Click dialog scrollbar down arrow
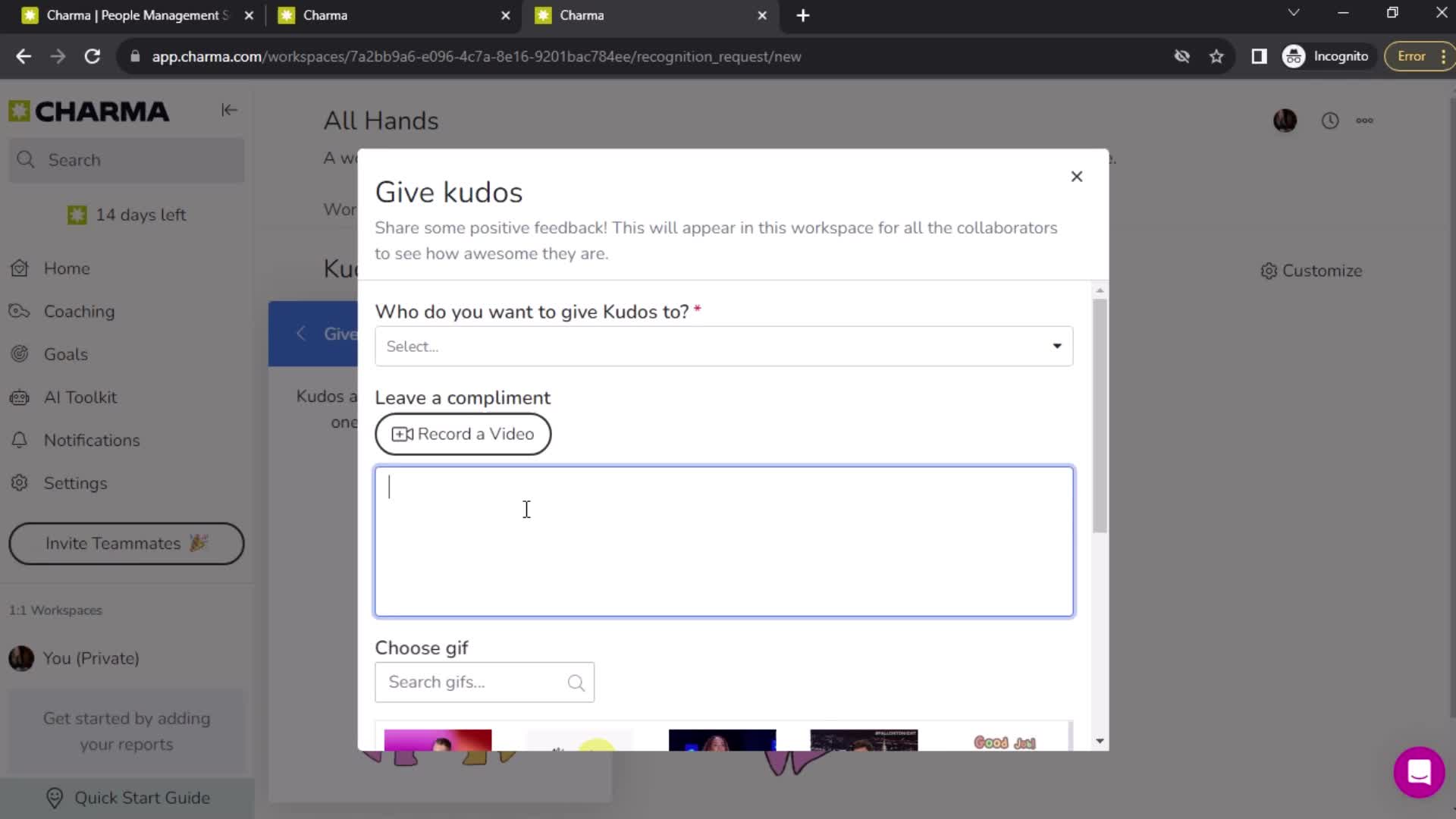 click(x=1100, y=741)
